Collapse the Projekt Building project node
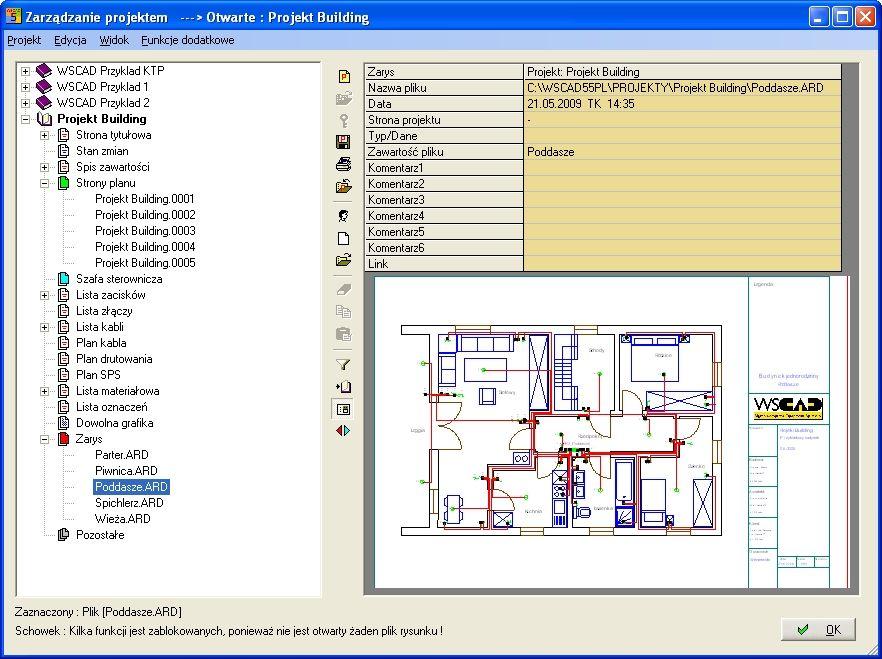Screen dimensions: 882x659 click(x=25, y=119)
